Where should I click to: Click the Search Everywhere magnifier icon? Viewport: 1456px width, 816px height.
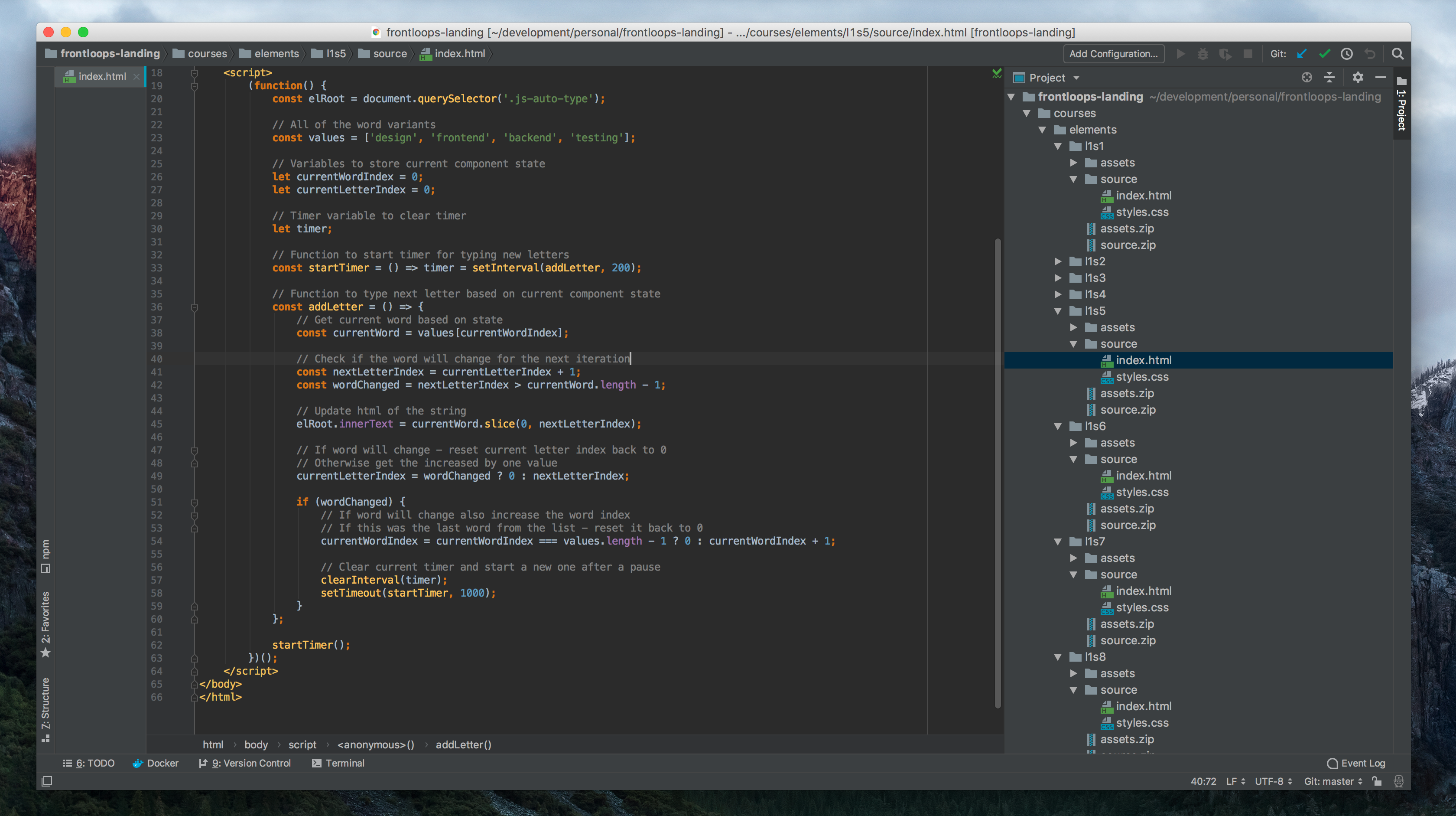pyautogui.click(x=1398, y=54)
